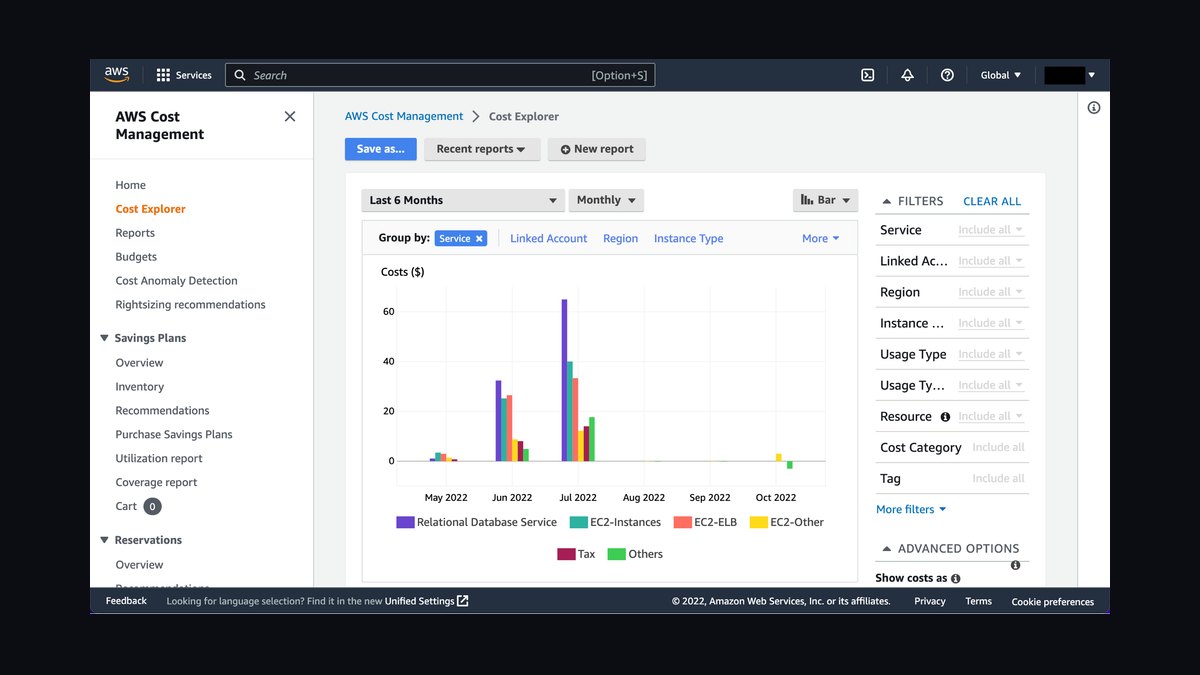1200x675 pixels.
Task: Open the Usage Type filter dropdown
Action: (990, 354)
